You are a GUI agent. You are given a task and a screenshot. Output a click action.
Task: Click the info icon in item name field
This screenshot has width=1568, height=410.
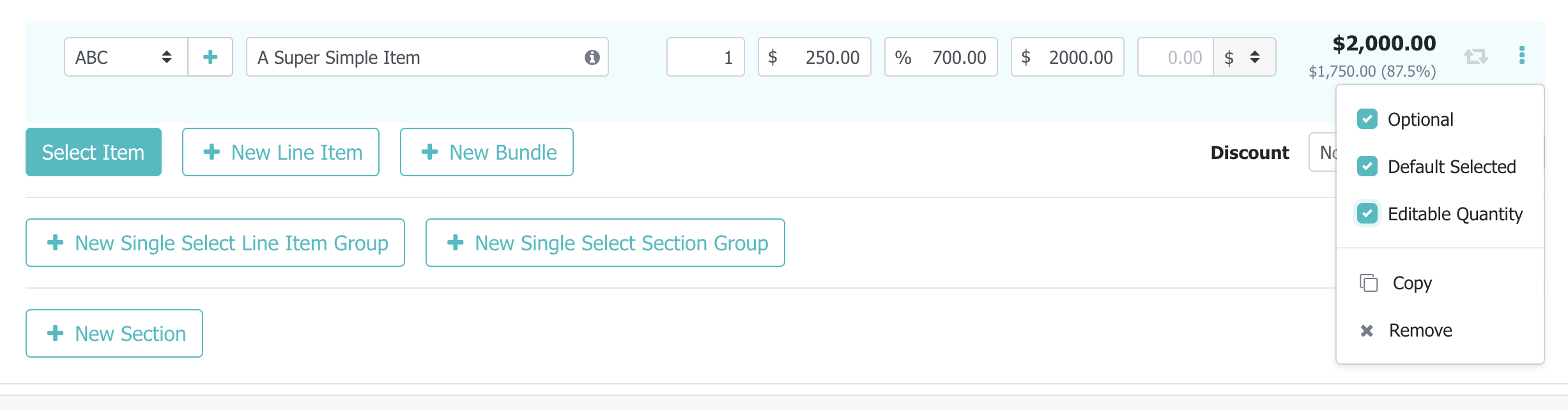coord(592,57)
